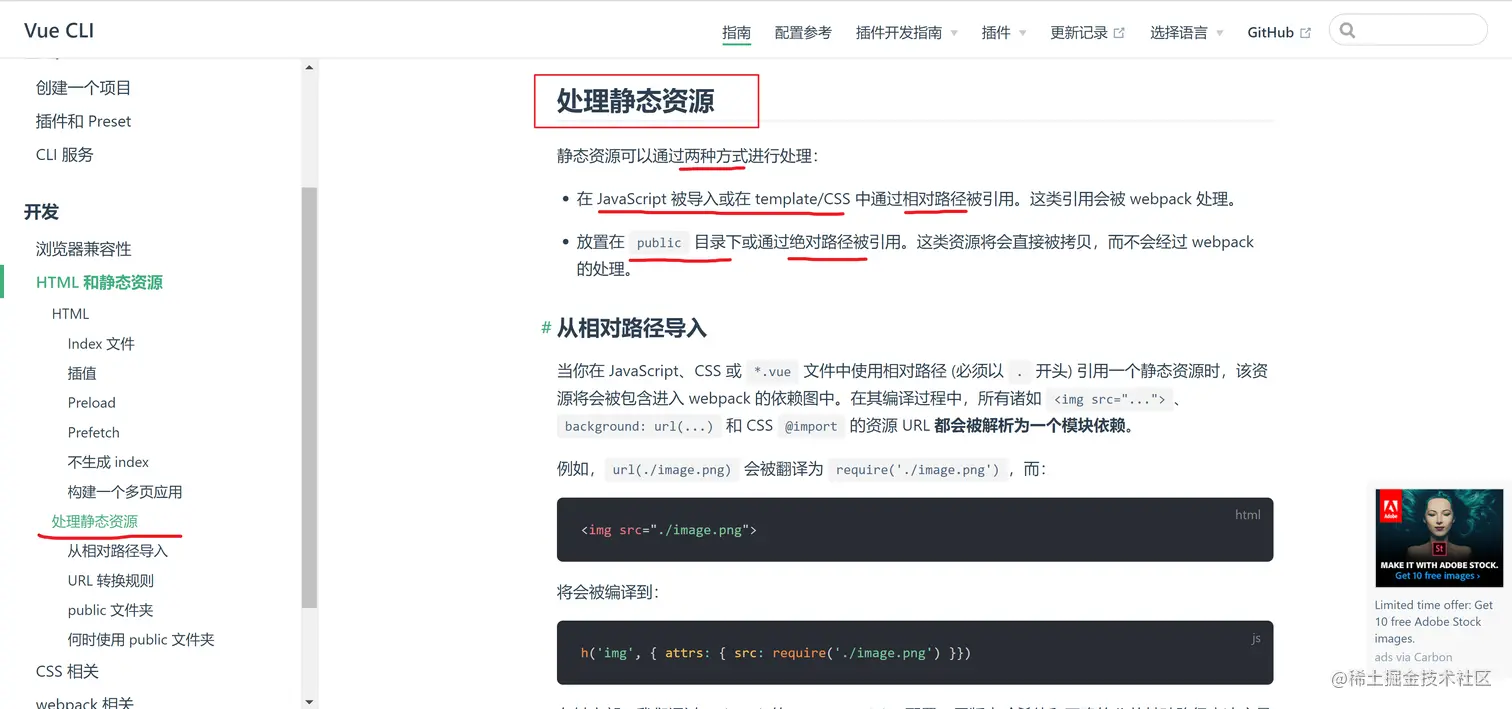
Task: Open CSS 相关 in the sidebar
Action: click(67, 671)
